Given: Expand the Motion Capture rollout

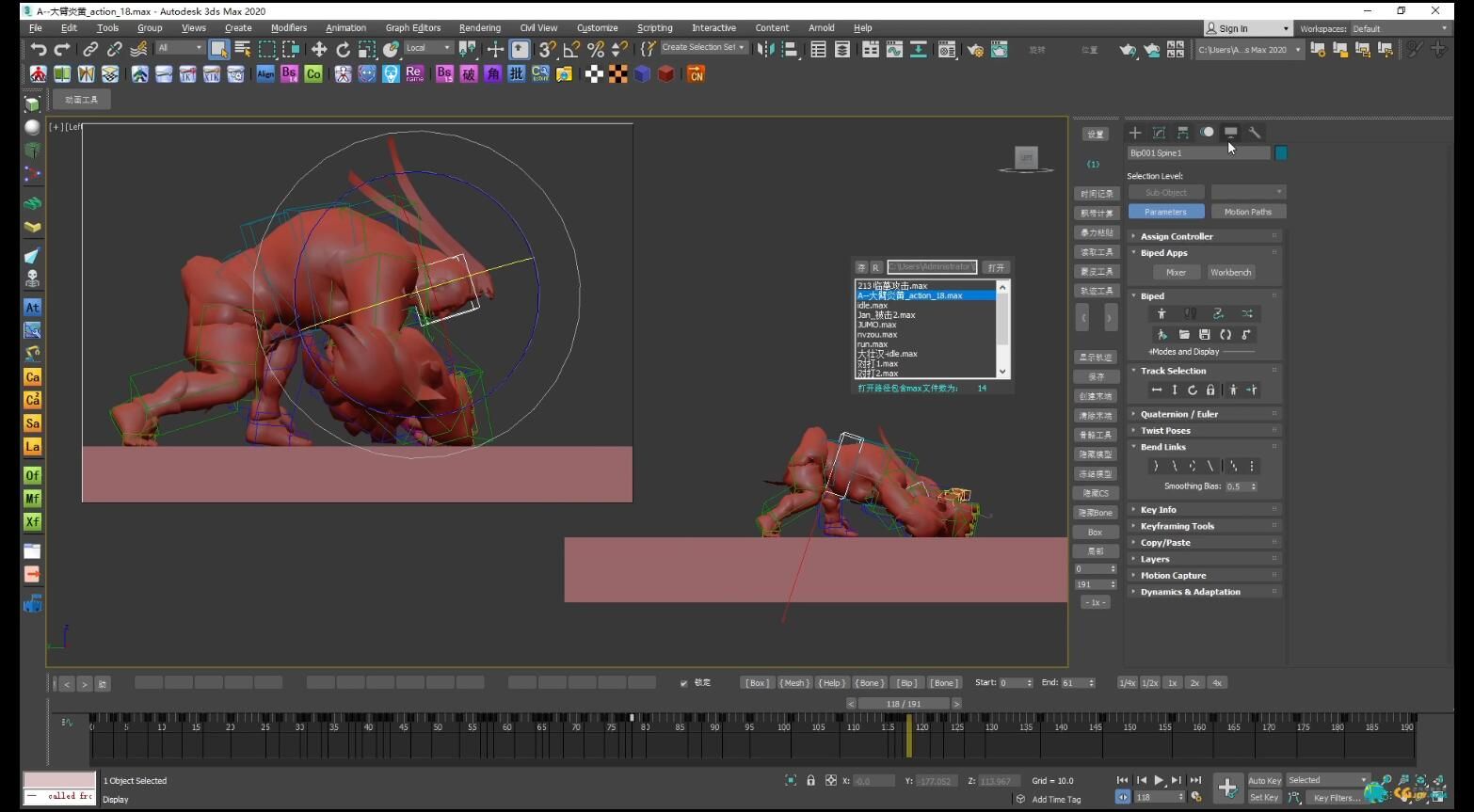Looking at the screenshot, I should (1206, 576).
